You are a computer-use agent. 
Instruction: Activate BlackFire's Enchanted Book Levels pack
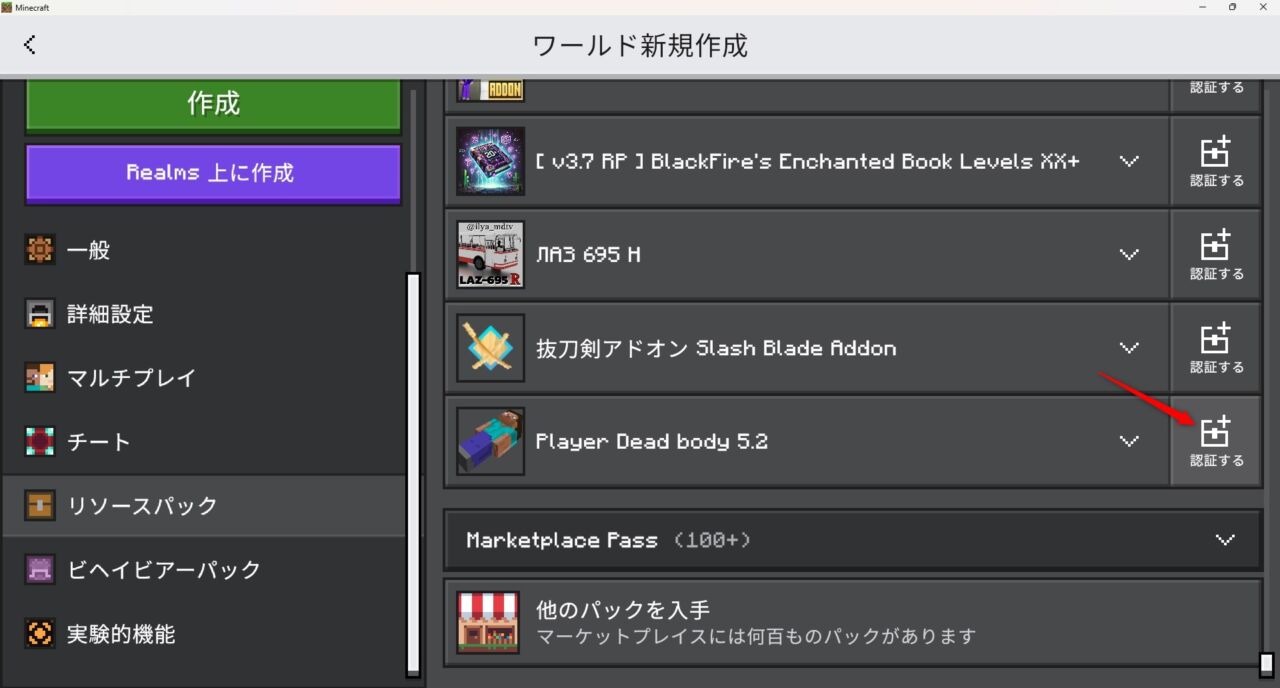pyautogui.click(x=1216, y=161)
